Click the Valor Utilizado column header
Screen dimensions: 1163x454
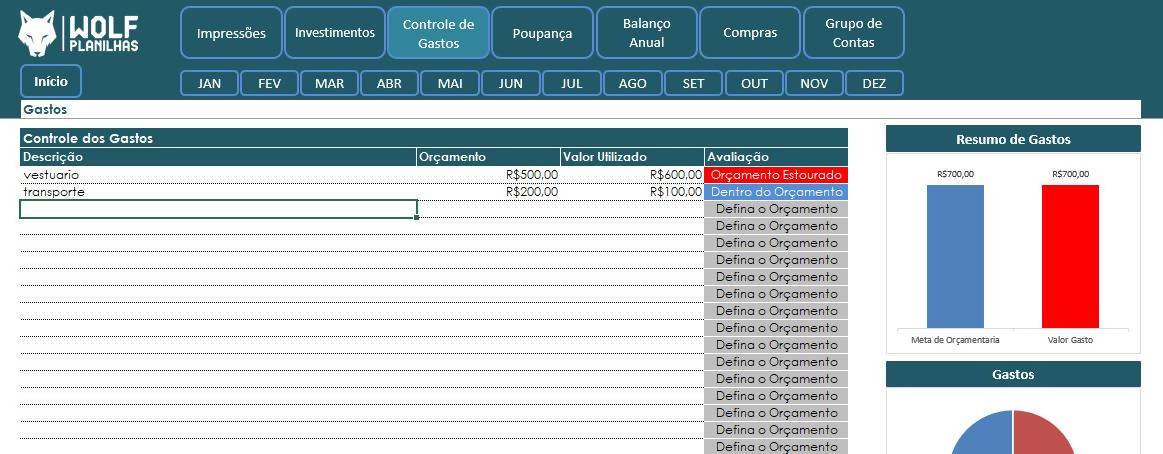pos(632,157)
